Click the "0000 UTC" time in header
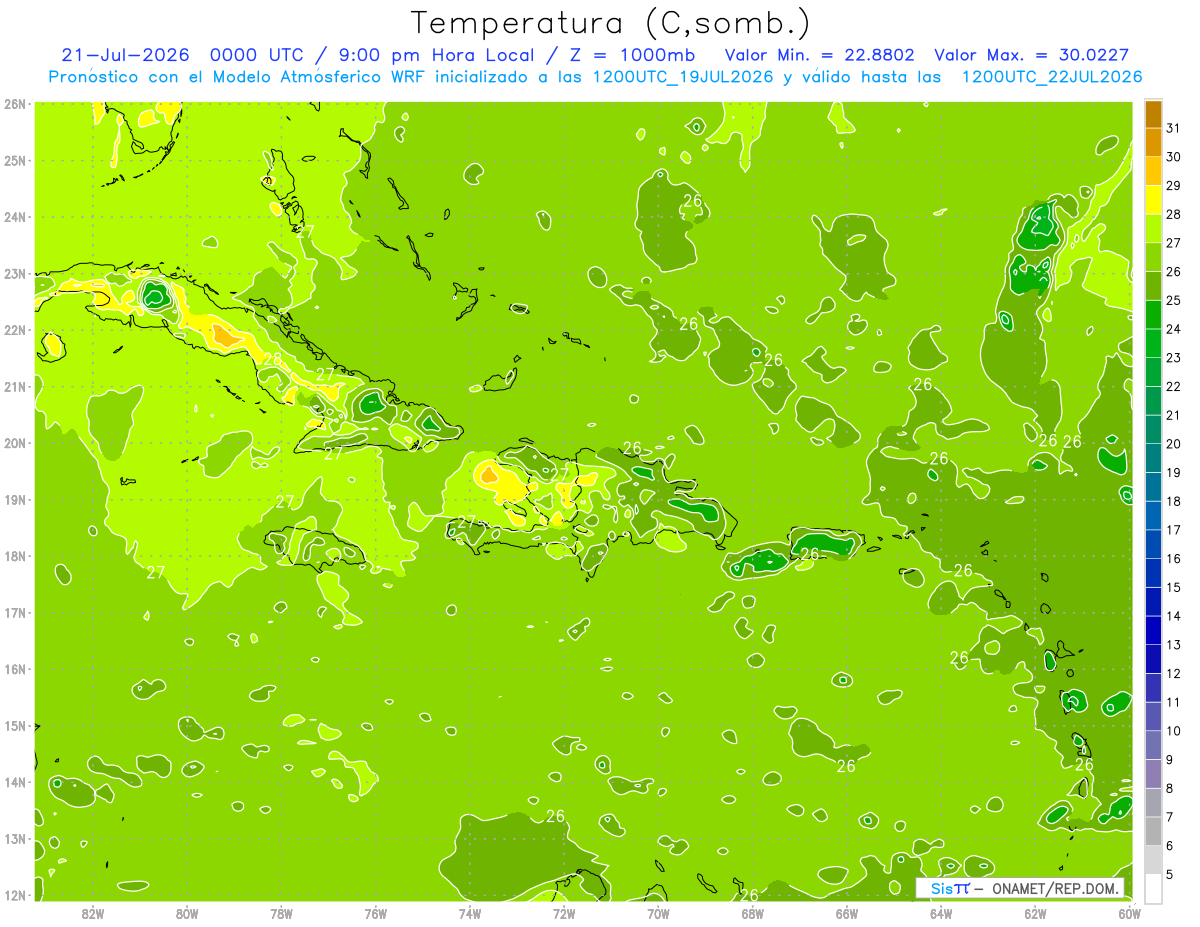The image size is (1200, 927). [x=257, y=55]
